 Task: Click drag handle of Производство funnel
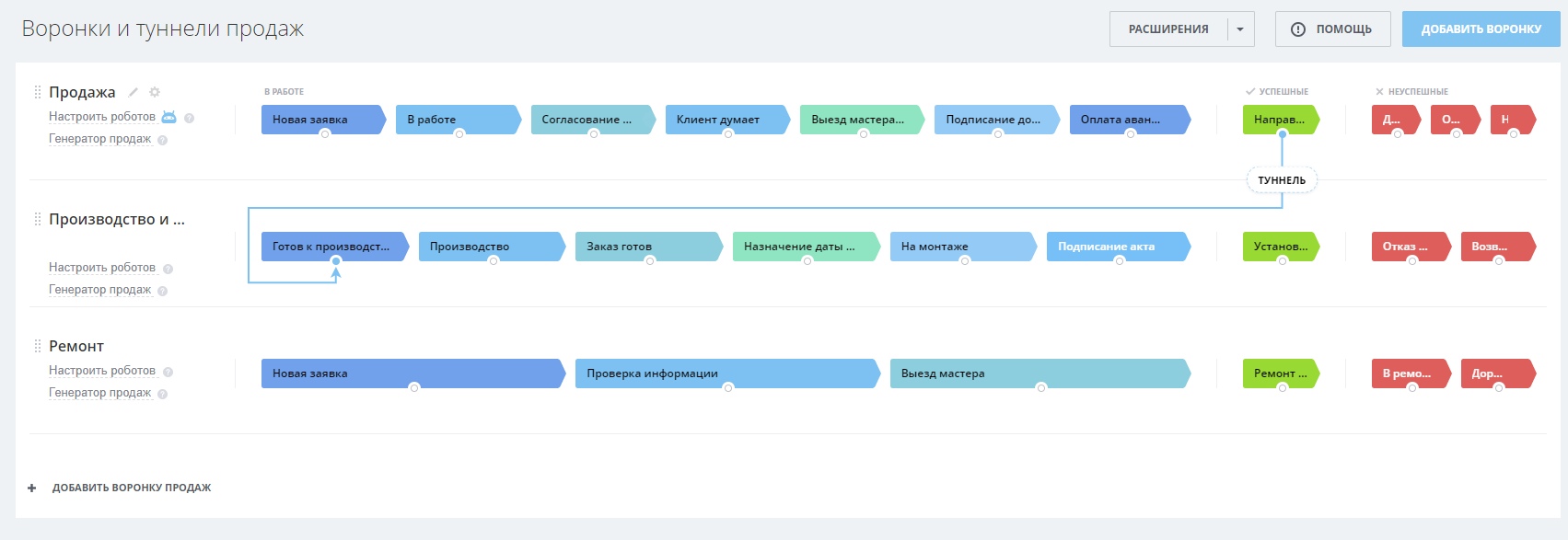(38, 219)
